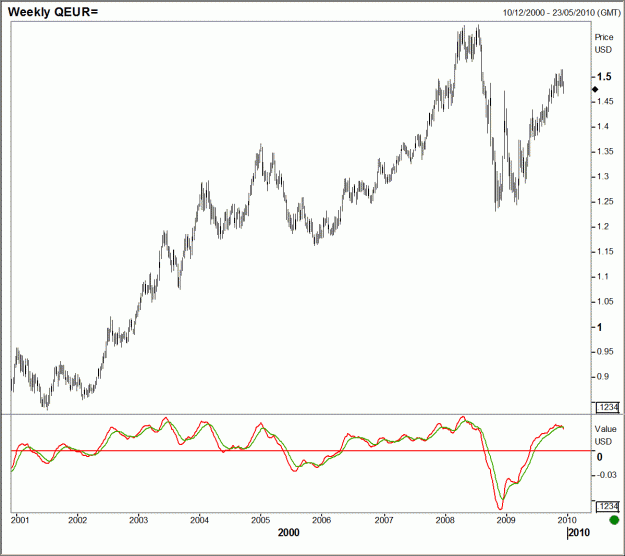
Task: Click the bold |2010 decade label
Action: [x=578, y=533]
